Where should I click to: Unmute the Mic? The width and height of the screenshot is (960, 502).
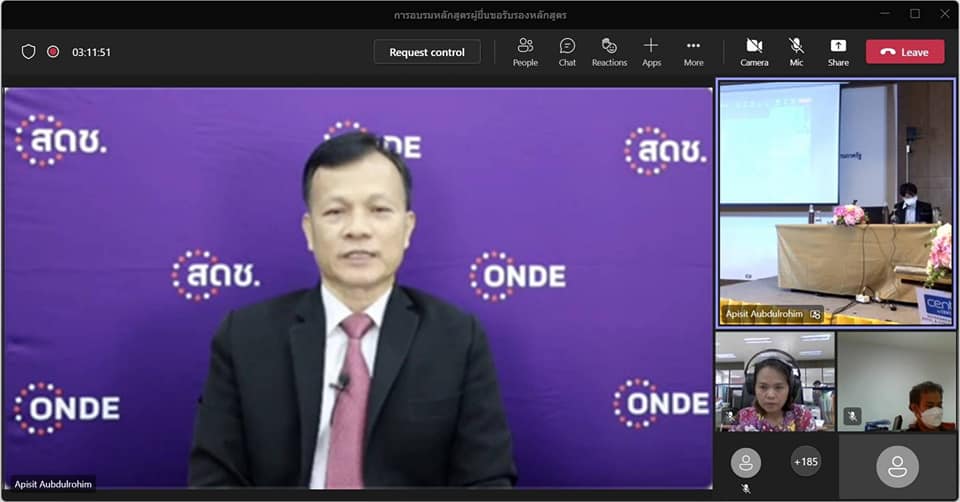(x=796, y=52)
